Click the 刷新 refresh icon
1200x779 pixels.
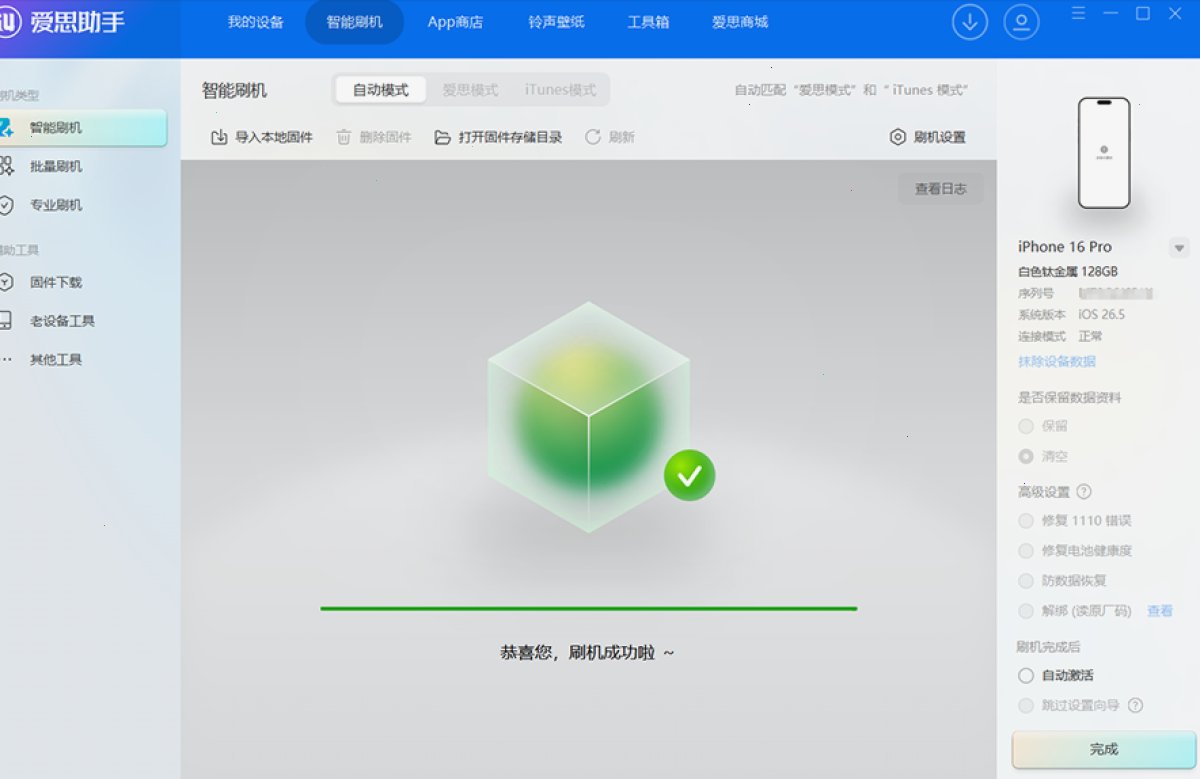(x=593, y=137)
